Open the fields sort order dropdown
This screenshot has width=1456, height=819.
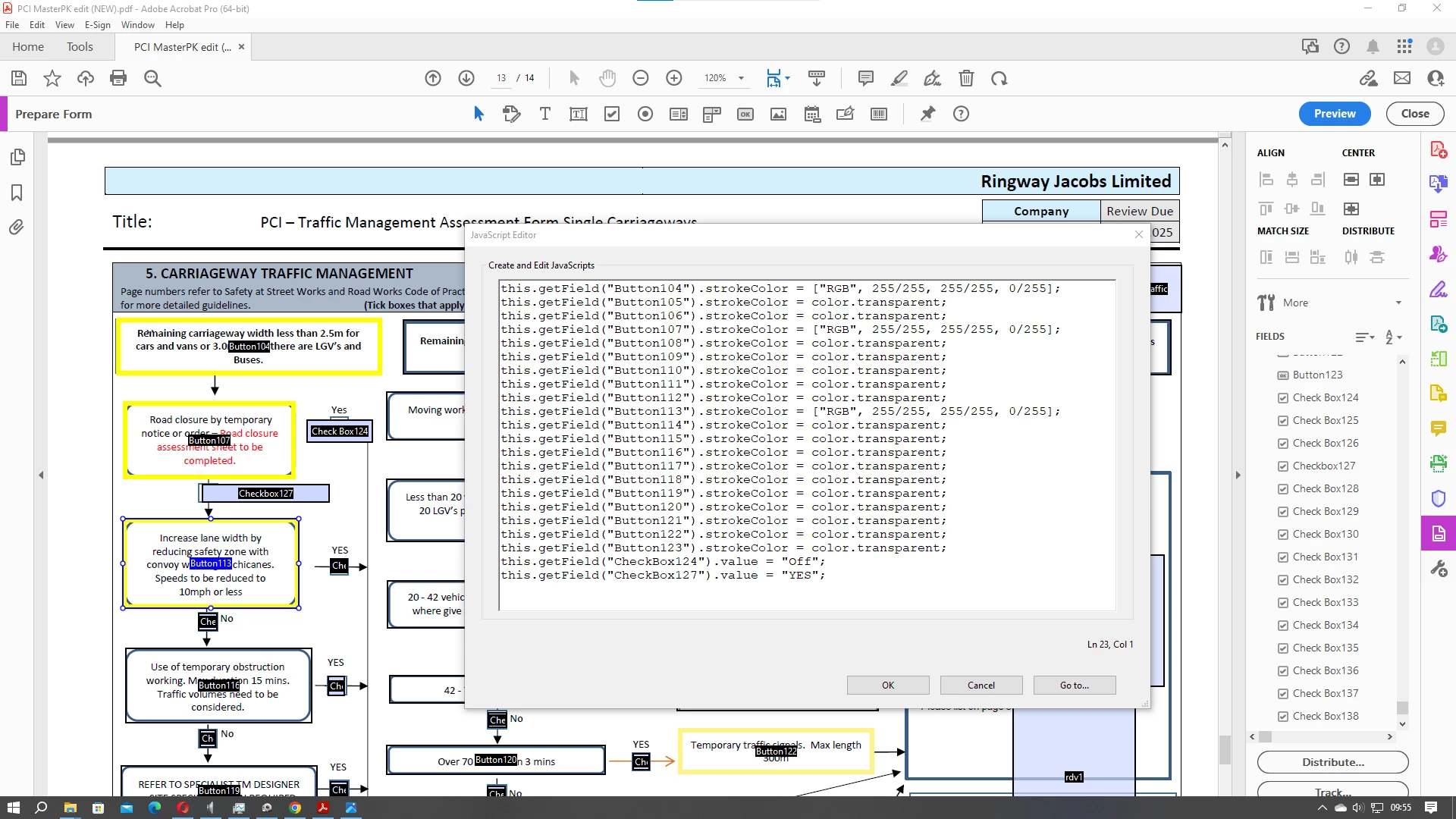[x=1393, y=337]
